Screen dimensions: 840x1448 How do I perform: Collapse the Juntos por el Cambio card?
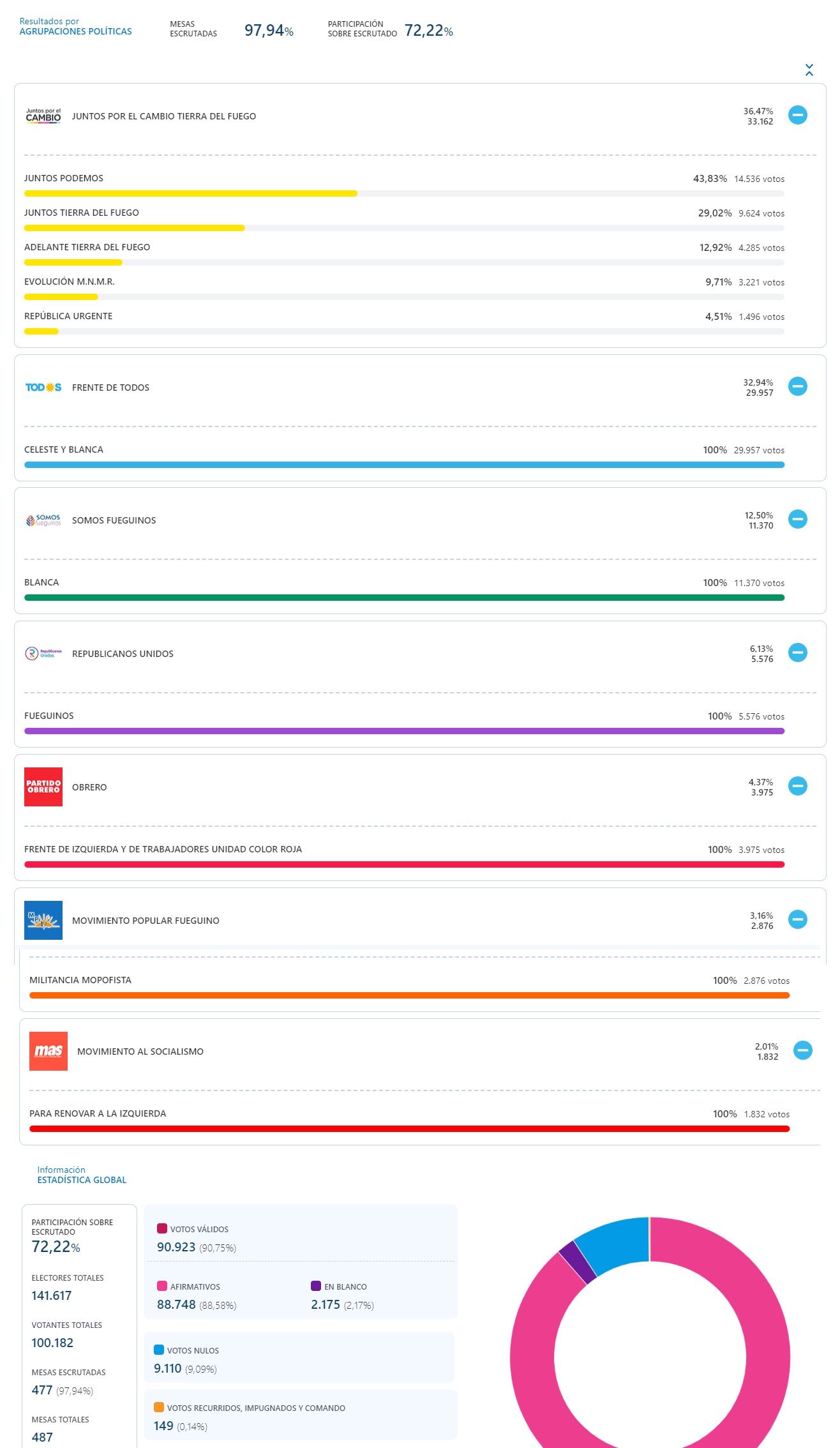click(x=797, y=115)
